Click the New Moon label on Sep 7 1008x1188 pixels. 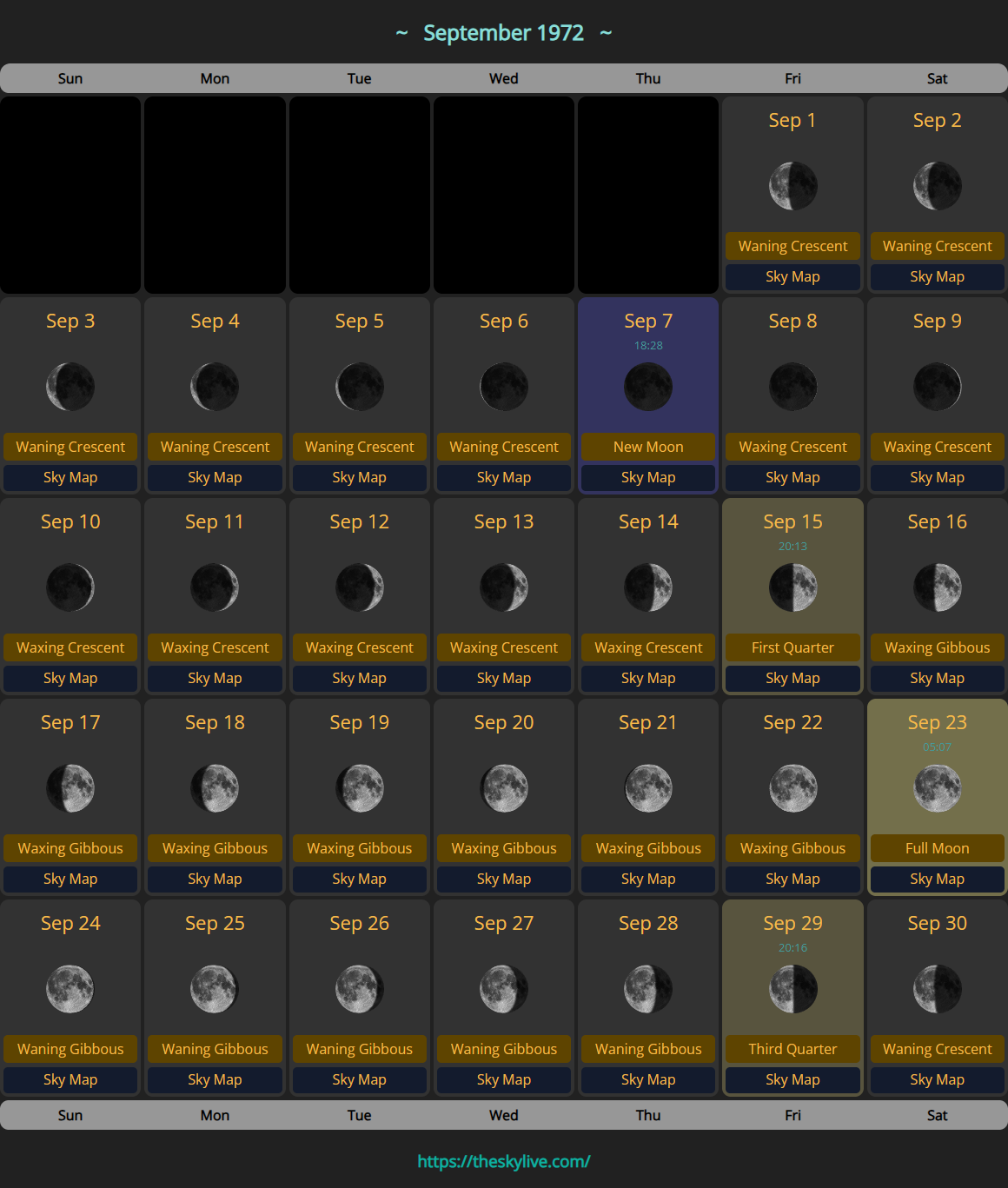coord(648,447)
